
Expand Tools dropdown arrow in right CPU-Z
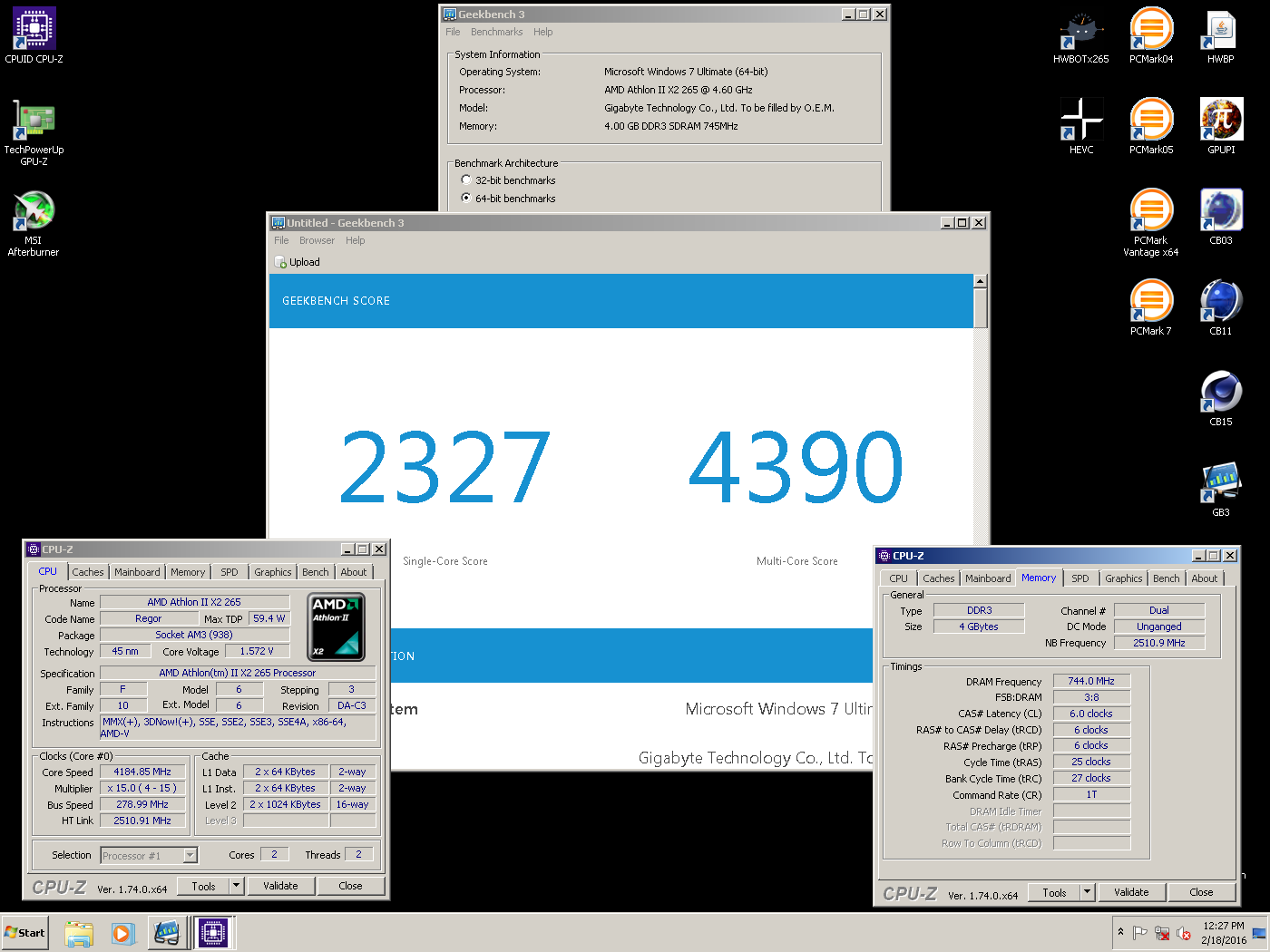pos(1088,892)
